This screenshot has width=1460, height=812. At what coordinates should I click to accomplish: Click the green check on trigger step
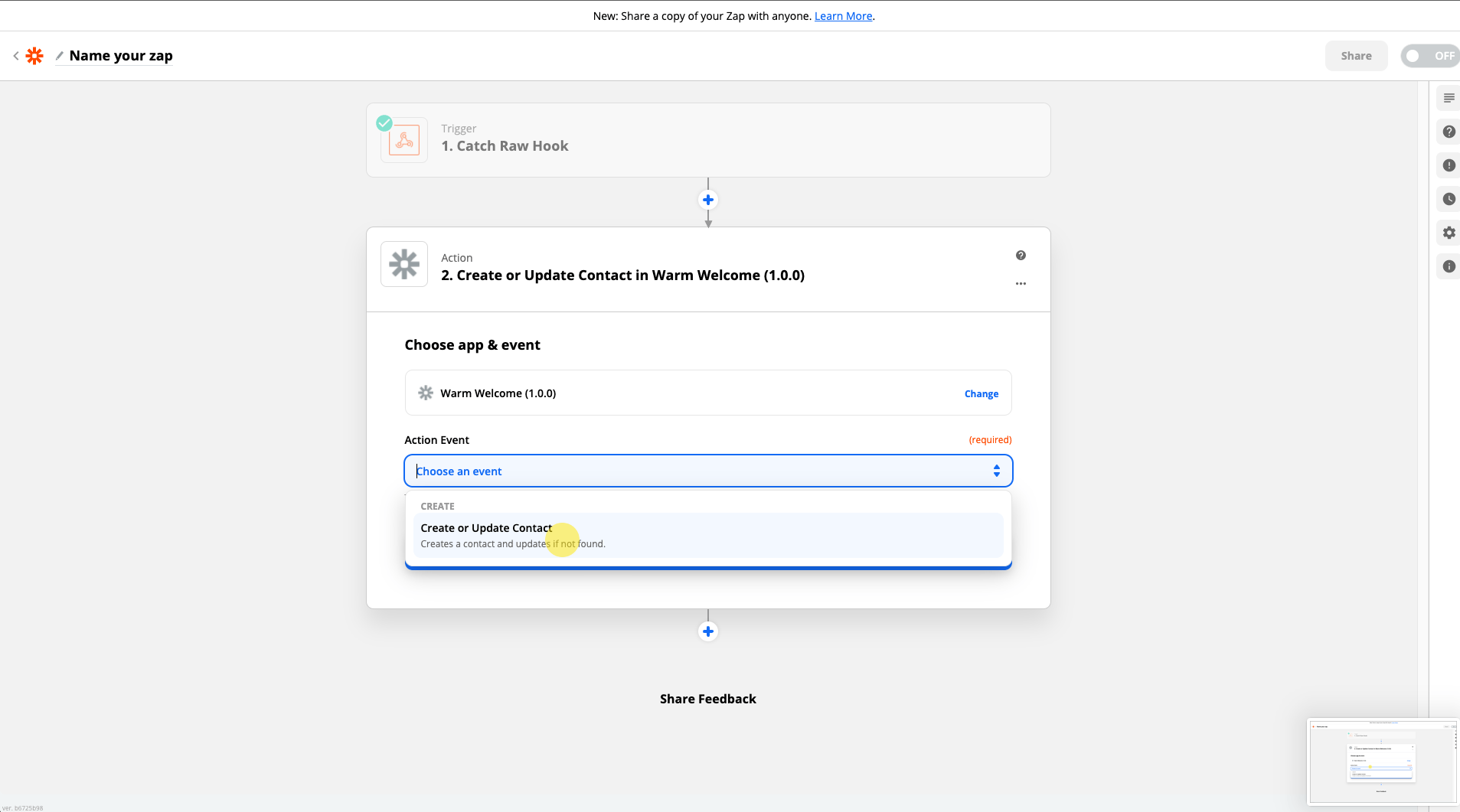(x=384, y=123)
